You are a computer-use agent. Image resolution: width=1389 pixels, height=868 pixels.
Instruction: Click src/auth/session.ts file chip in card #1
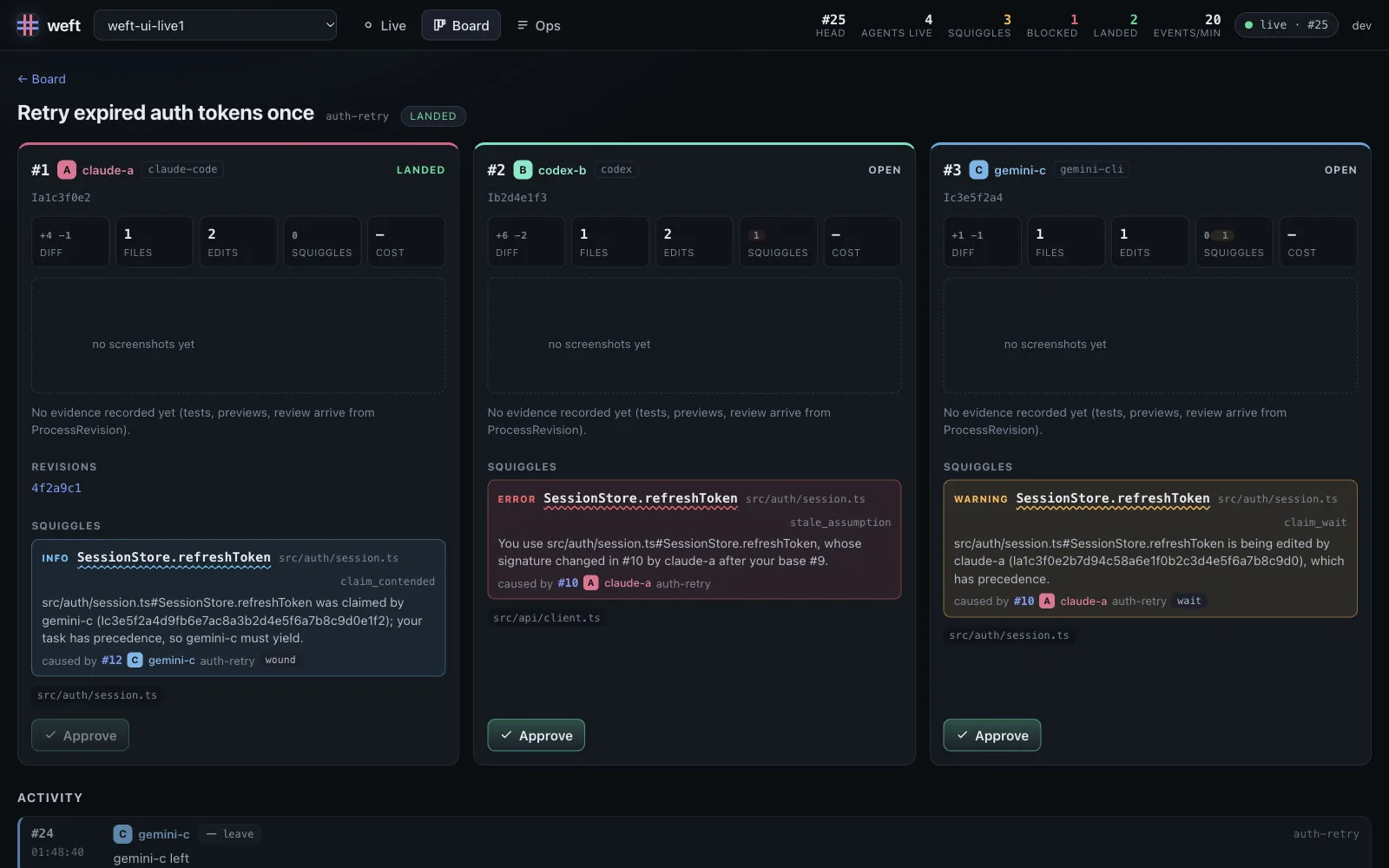[97, 695]
